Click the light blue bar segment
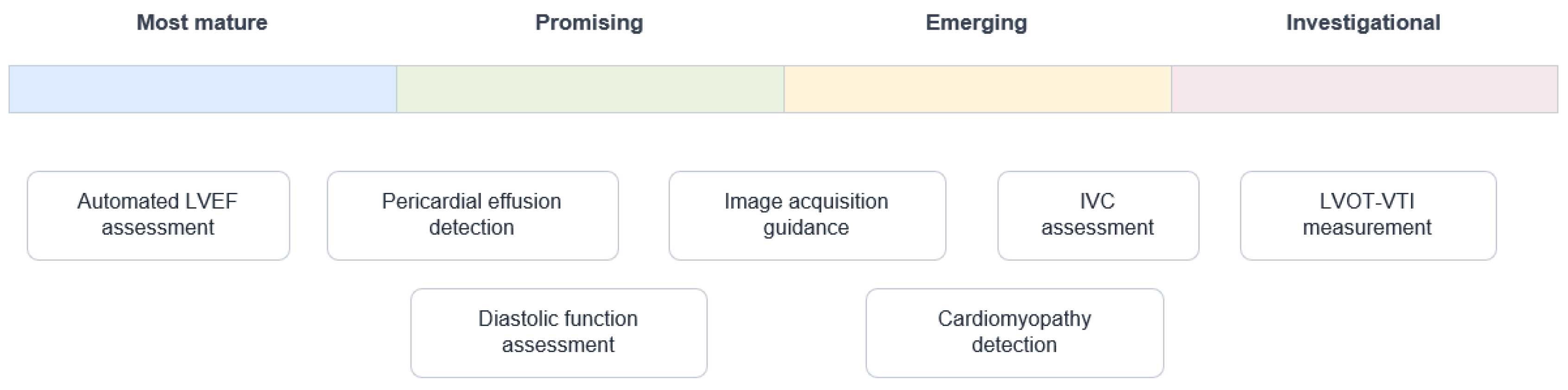1568x390 pixels. (x=202, y=89)
